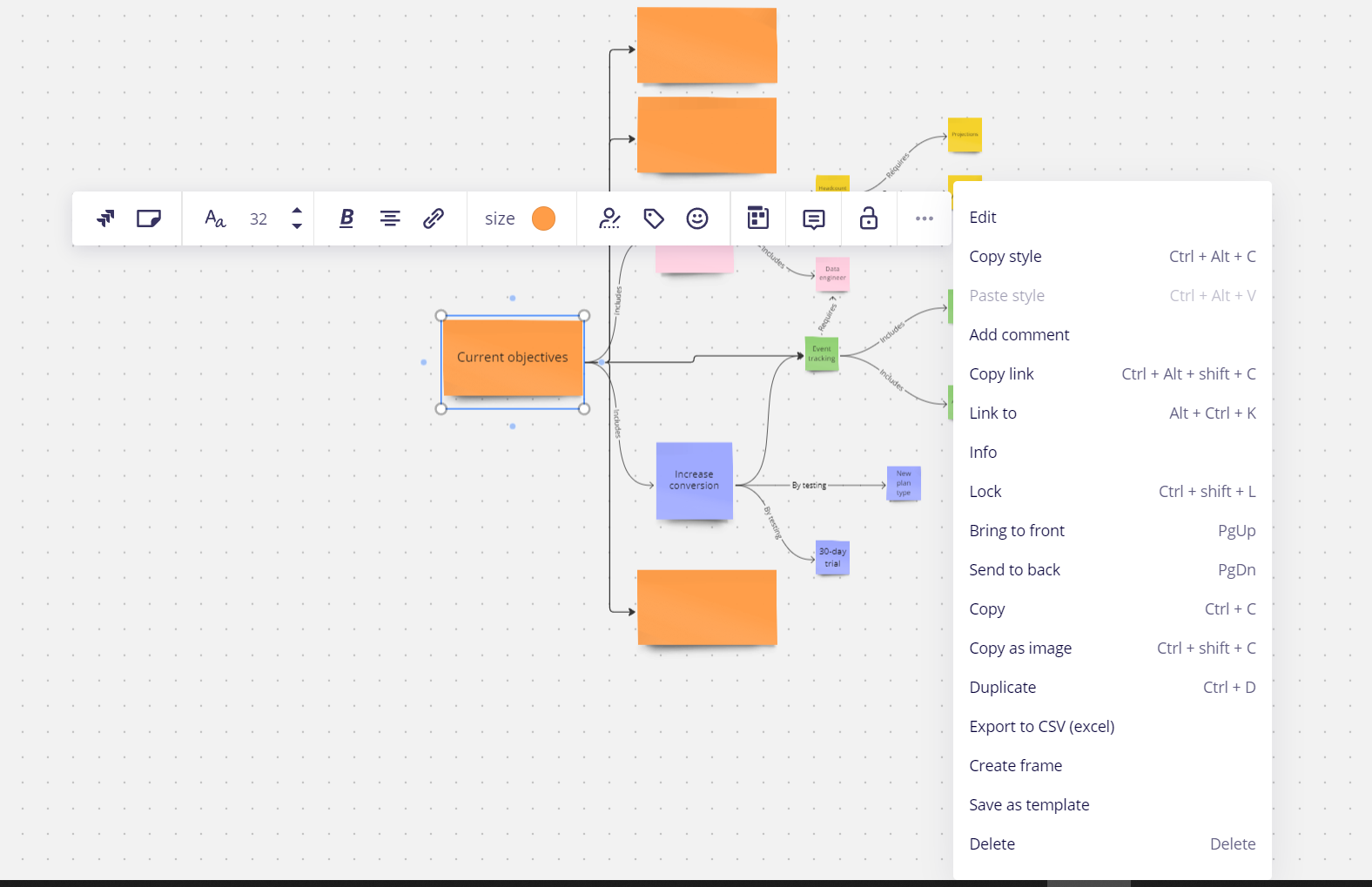Click the switch type icon in toolbar
The image size is (1372, 887).
(105, 218)
